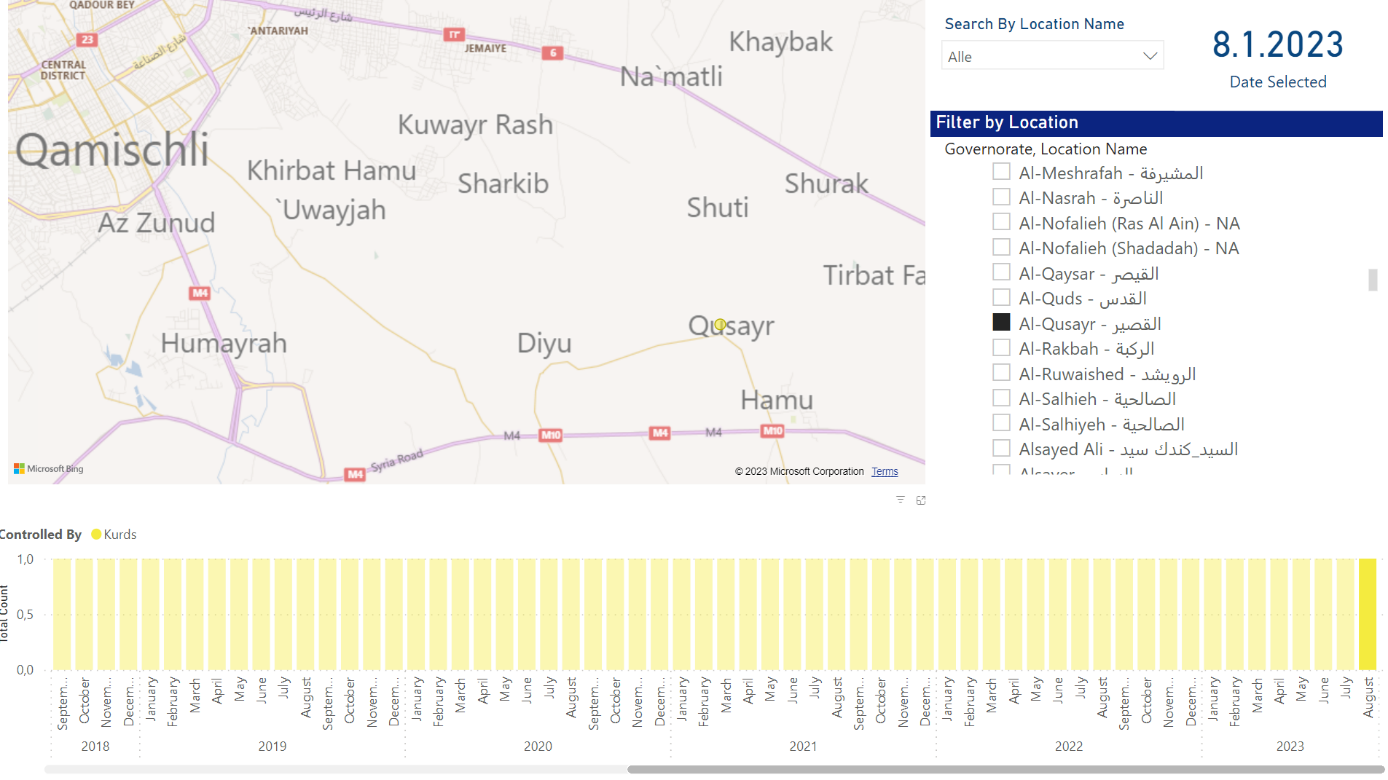Screen dimensions: 1388x780
Task: Open the map Terms link
Action: point(884,471)
